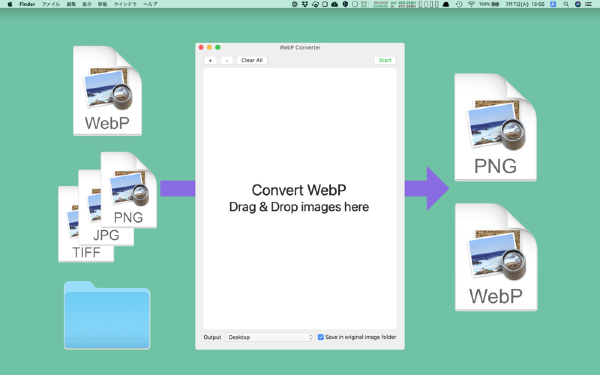Click the cloud upload menu bar icon
Viewport: 600px width, 375px height.
click(334, 4)
